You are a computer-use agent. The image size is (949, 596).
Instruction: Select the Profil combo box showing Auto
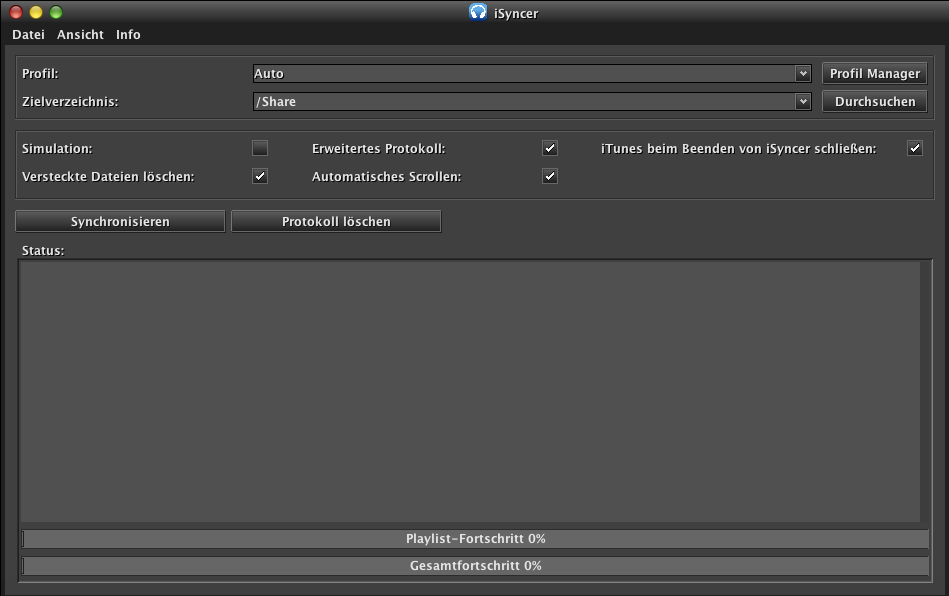pyautogui.click(x=532, y=74)
